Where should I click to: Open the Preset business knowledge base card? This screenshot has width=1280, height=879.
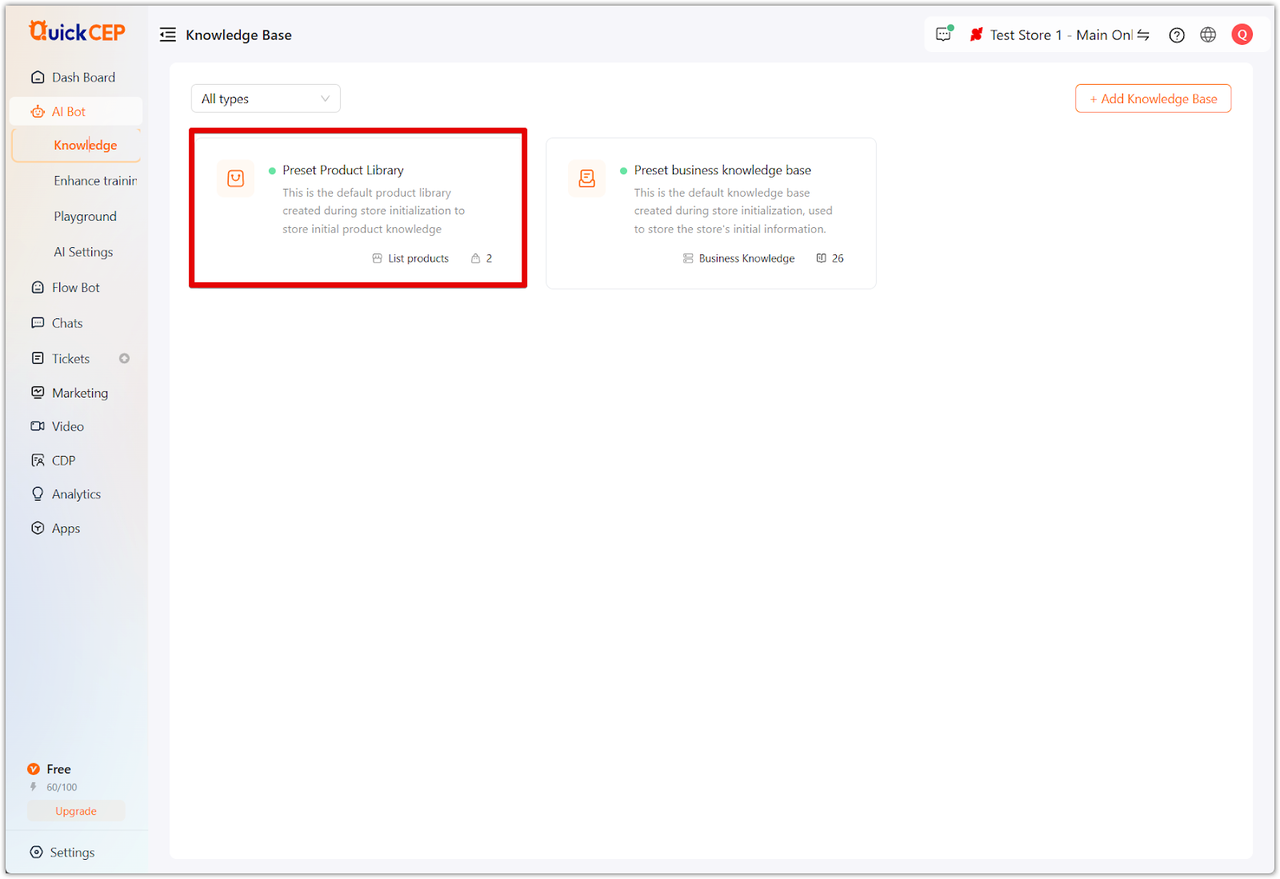[710, 213]
